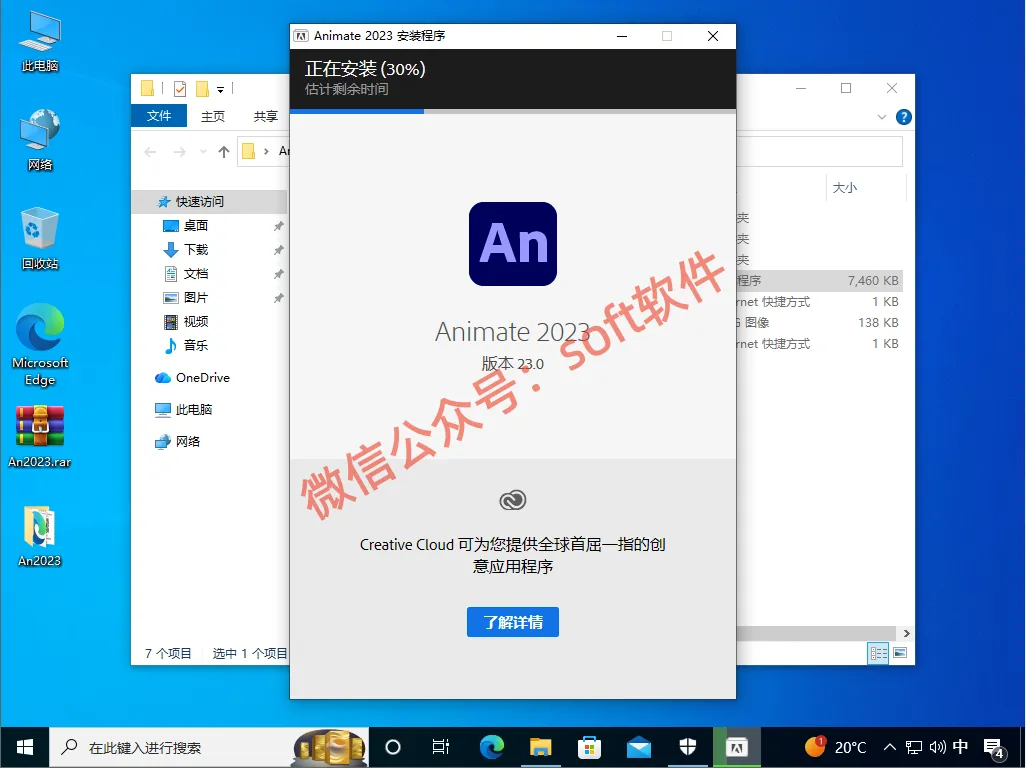Click Explorer help question mark icon
1026x768 pixels.
tap(904, 117)
